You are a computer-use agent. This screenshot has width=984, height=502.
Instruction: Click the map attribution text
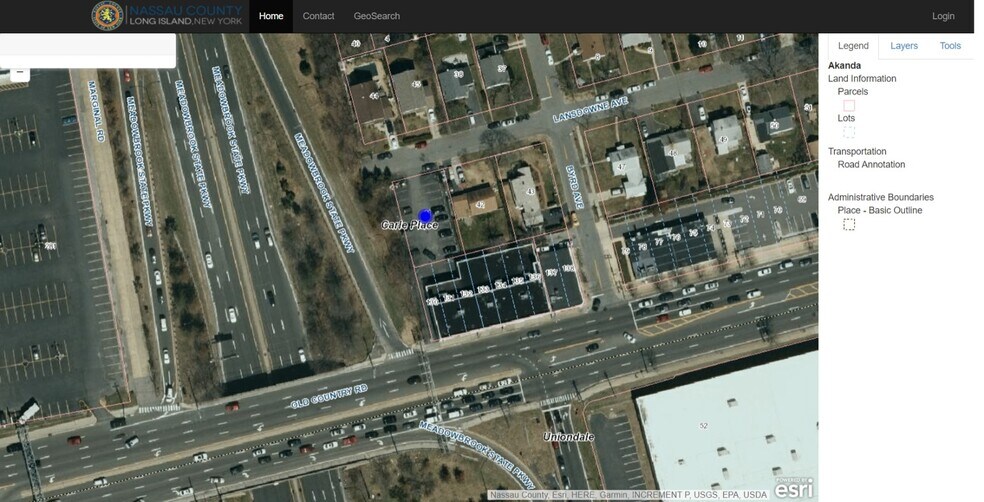click(628, 495)
